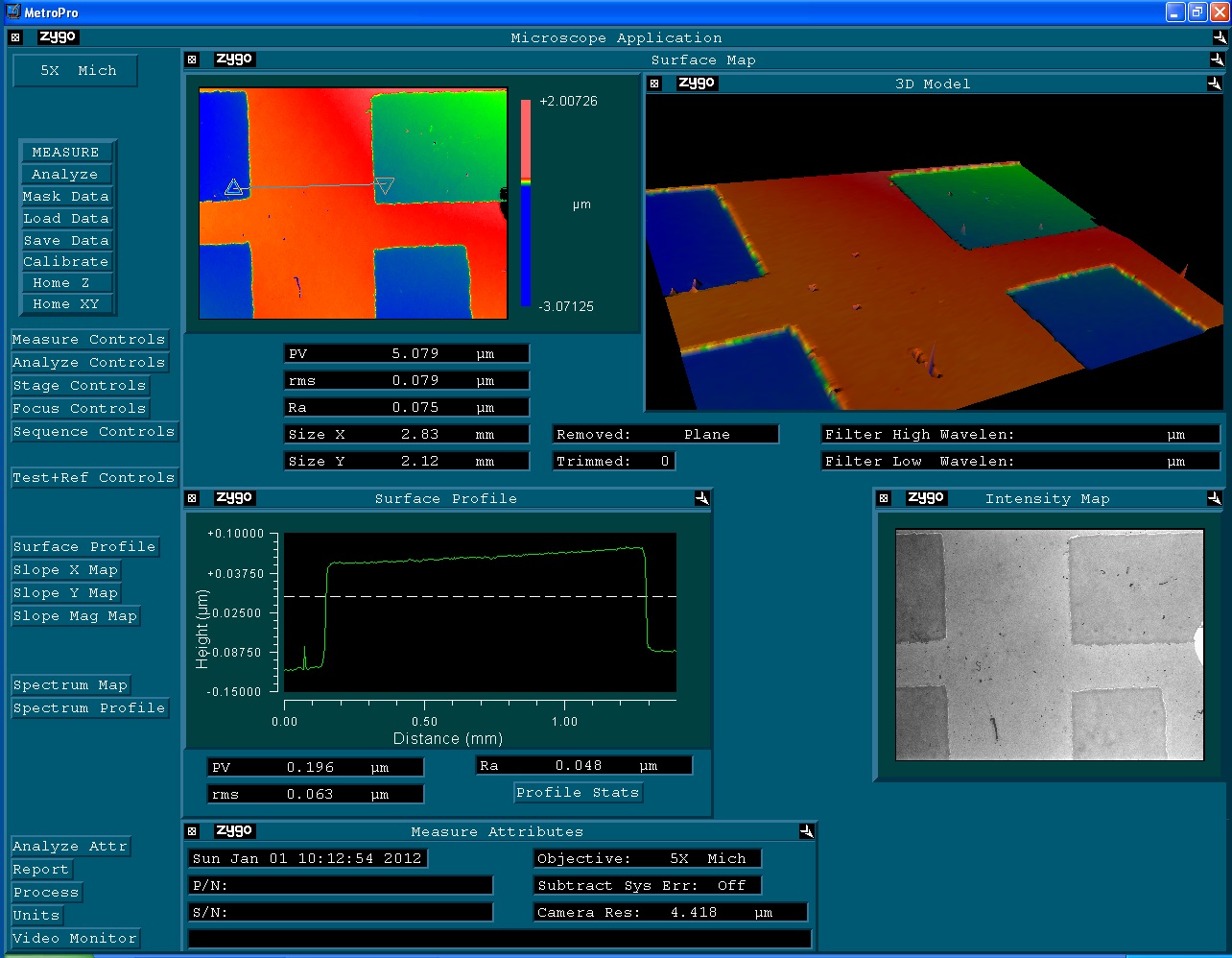The image size is (1232, 958).
Task: Click inverted triangle marker on slice line
Action: [x=385, y=185]
